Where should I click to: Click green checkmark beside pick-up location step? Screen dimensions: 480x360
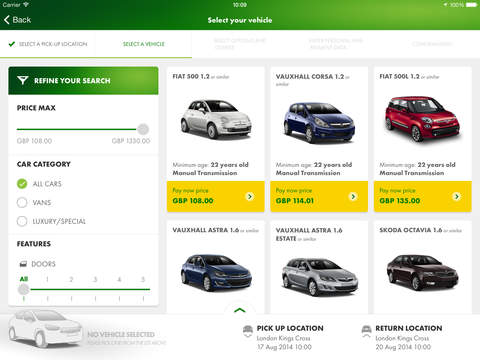(12, 44)
